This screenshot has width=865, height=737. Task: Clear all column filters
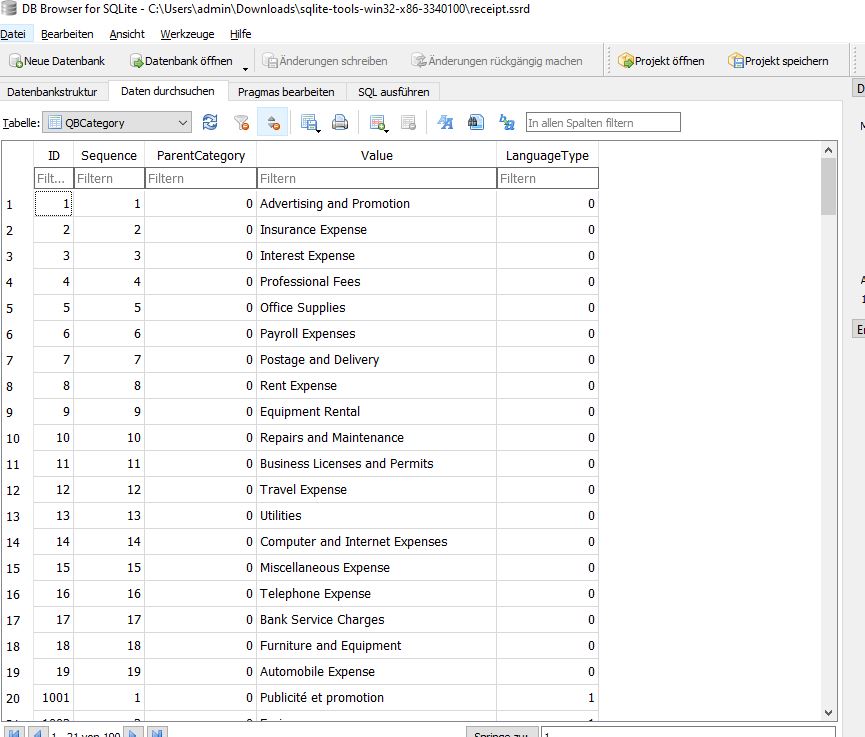pos(241,122)
